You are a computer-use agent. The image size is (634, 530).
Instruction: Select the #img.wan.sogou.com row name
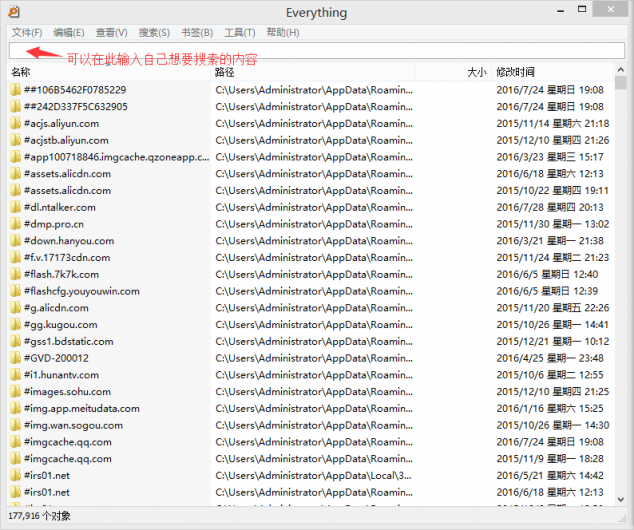[73, 425]
